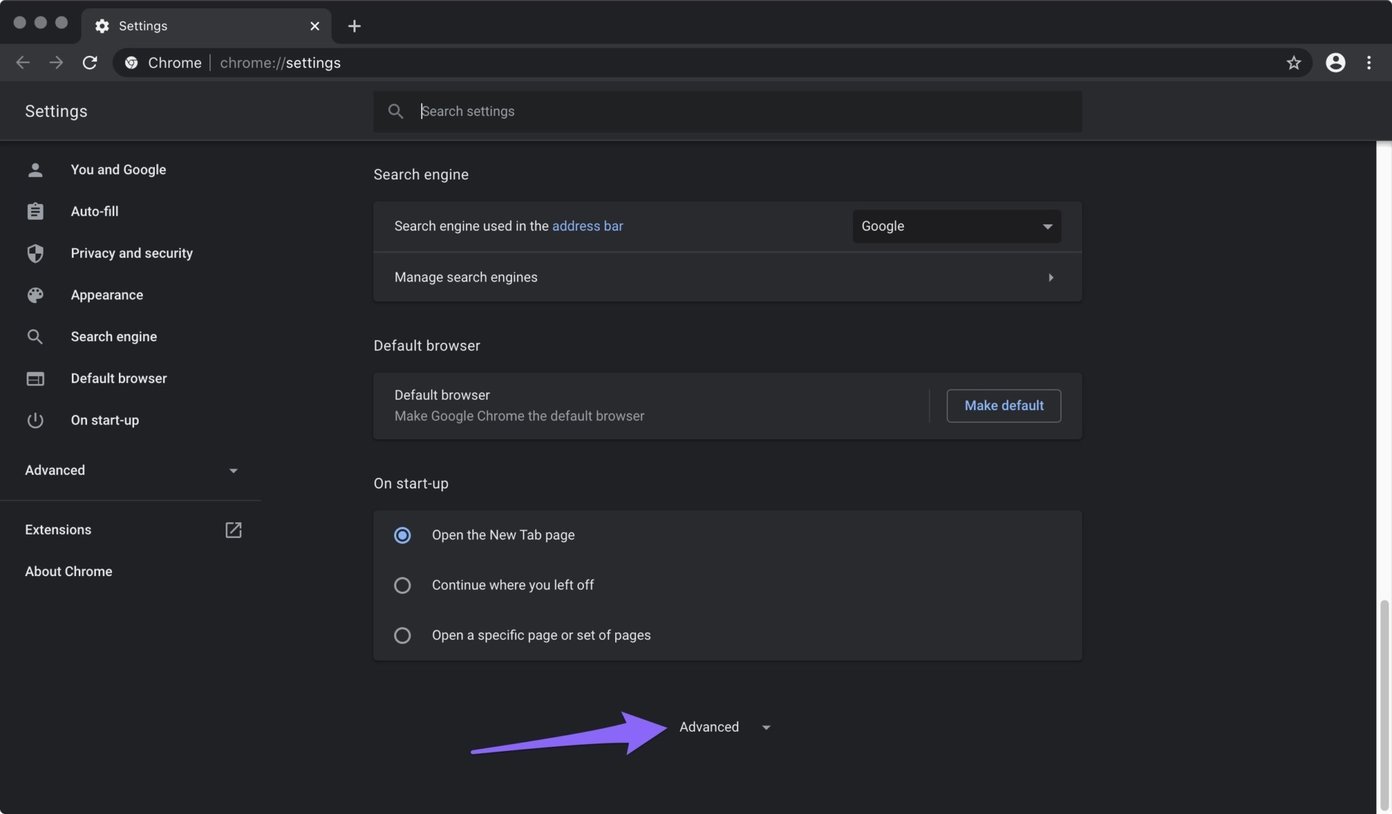Open a new tab with the plus button
The image size is (1392, 814).
(354, 26)
